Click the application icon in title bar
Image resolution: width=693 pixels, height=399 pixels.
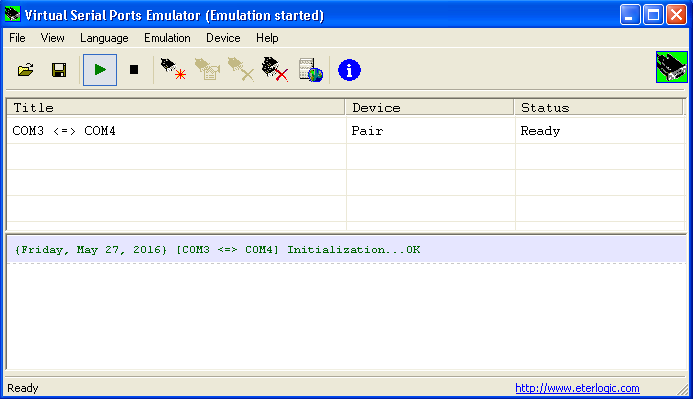(x=12, y=14)
